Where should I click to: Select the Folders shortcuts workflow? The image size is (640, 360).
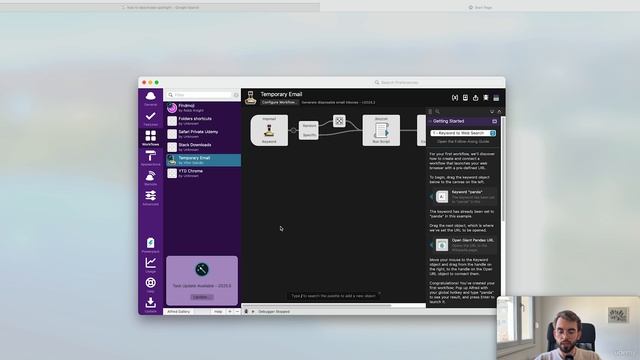203,121
